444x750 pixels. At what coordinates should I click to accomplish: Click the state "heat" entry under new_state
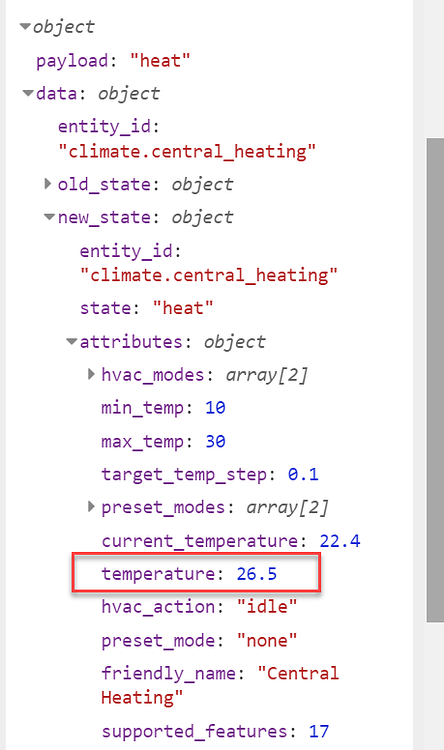pyautogui.click(x=146, y=308)
